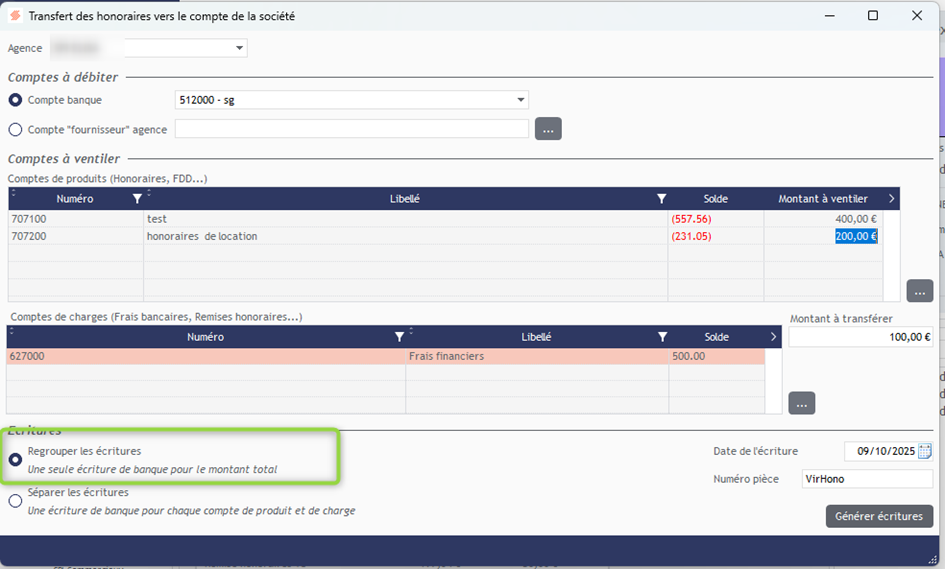The width and height of the screenshot is (945, 569).
Task: Open the calendar picker for Date de l'écriture
Action: tap(925, 451)
